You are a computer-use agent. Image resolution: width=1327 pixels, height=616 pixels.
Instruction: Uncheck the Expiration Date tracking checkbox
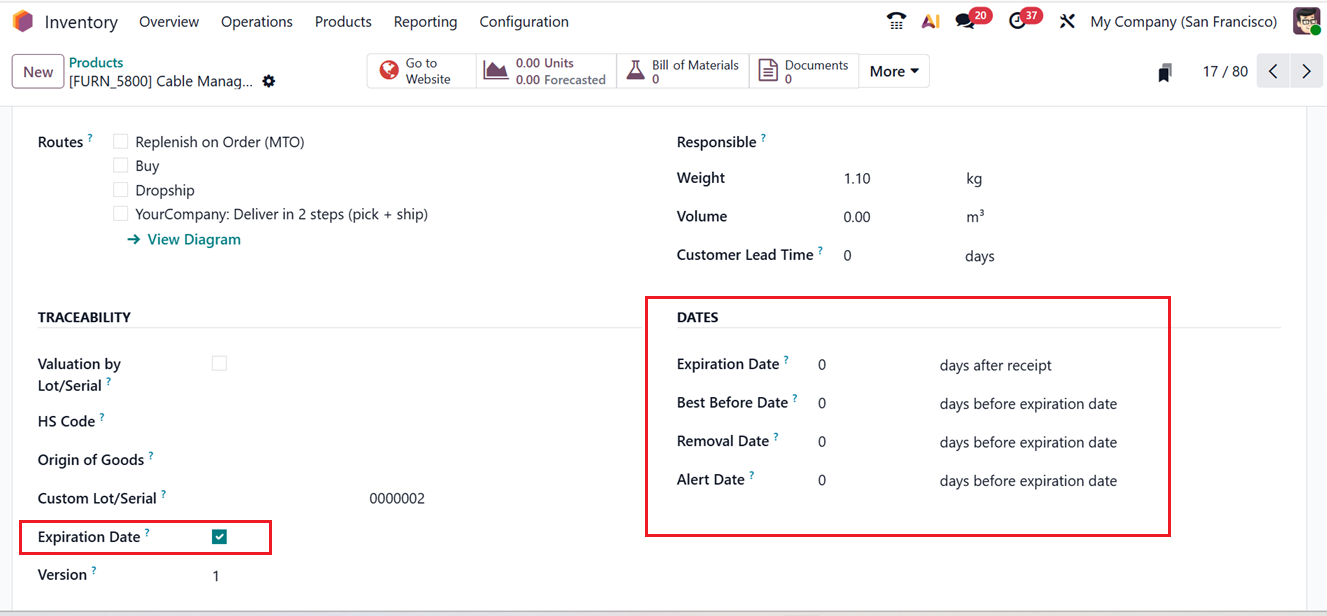(x=219, y=537)
